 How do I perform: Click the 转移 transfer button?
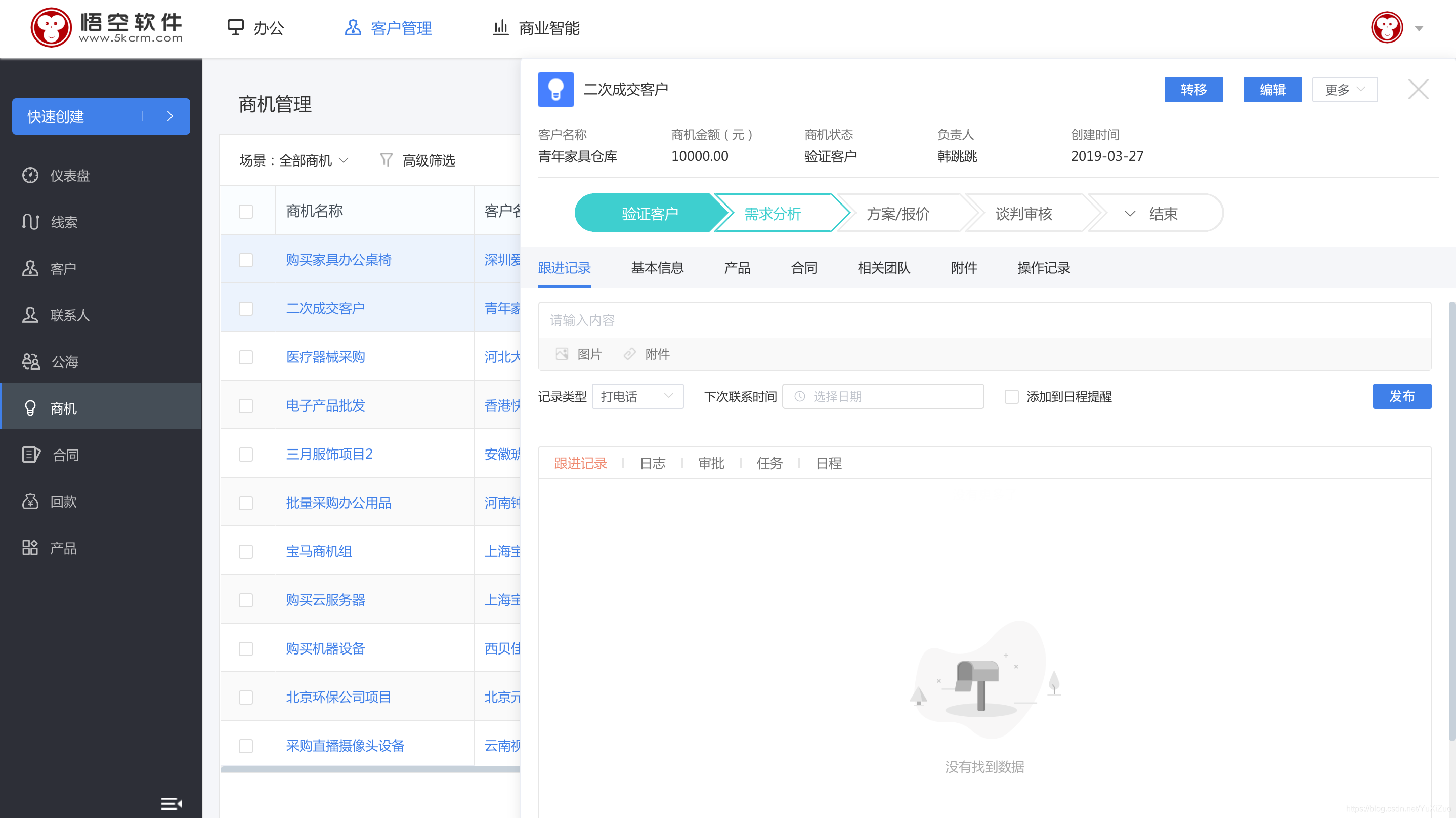[1193, 89]
